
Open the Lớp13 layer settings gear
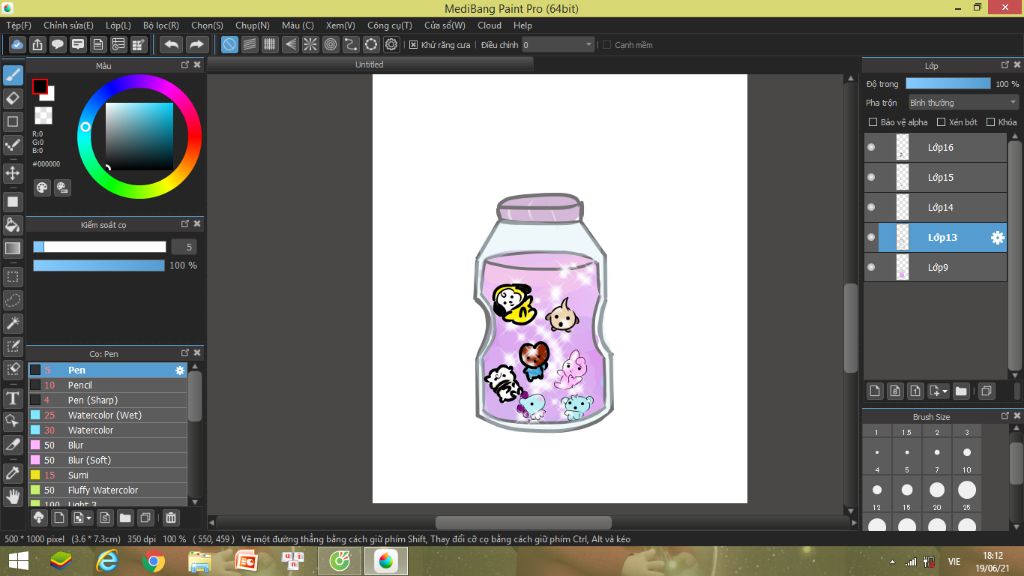pos(997,238)
